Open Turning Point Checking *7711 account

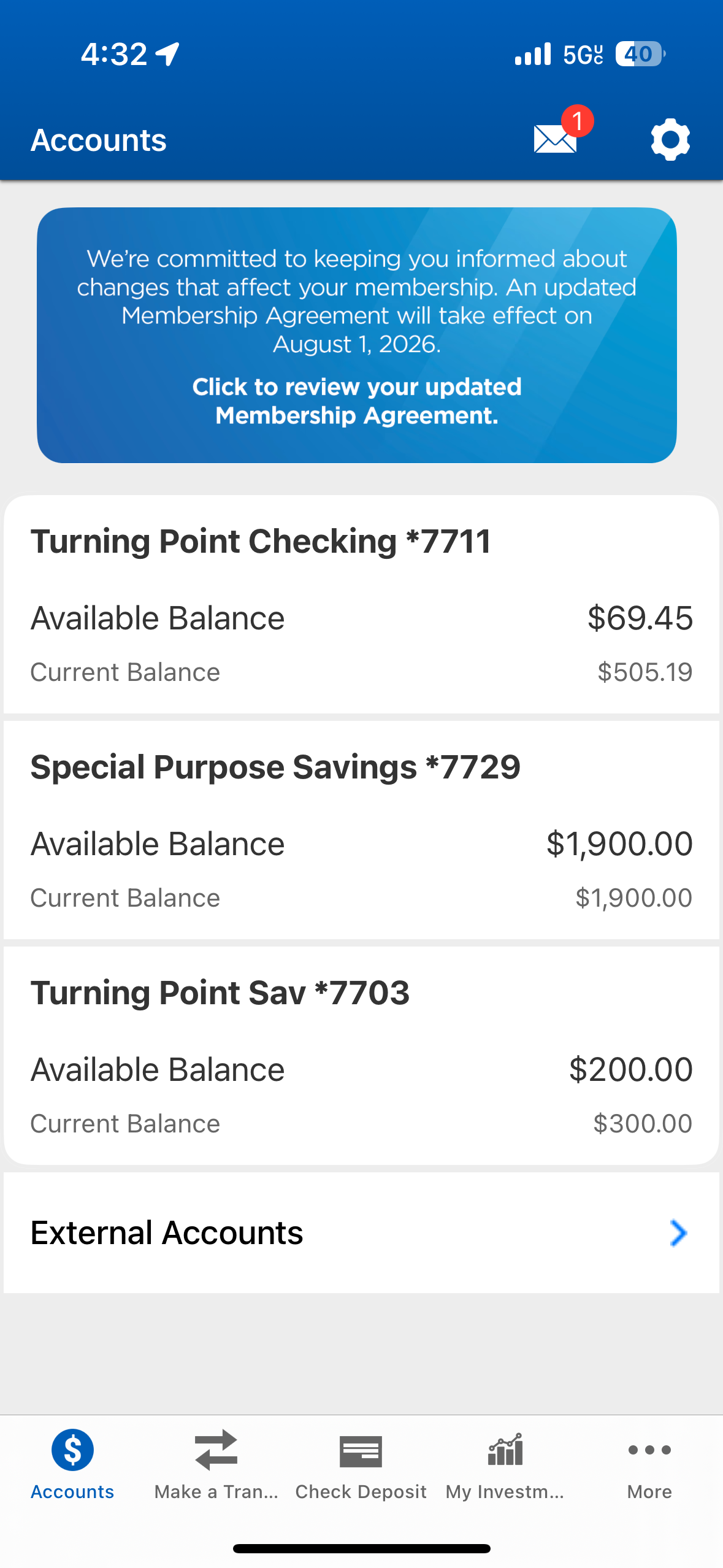tap(361, 604)
